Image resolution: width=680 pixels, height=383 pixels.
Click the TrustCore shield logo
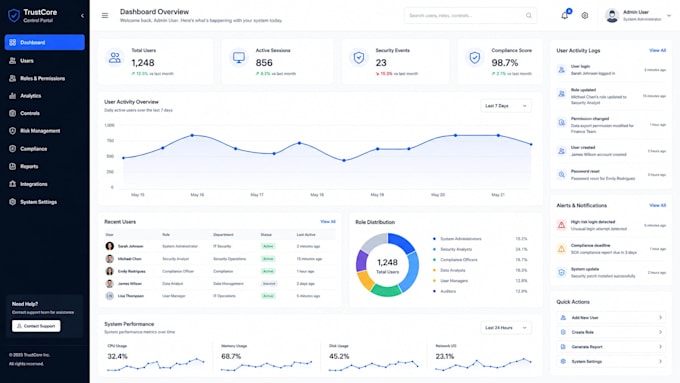coord(14,16)
